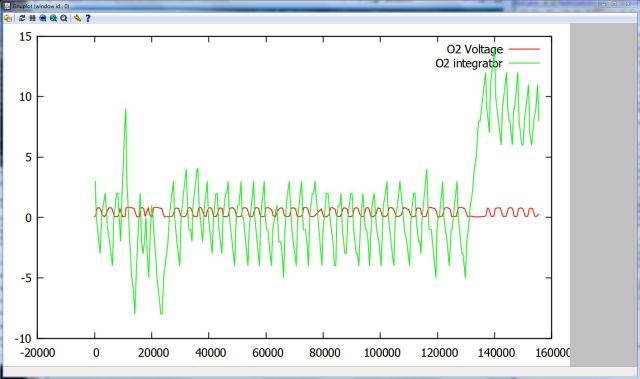This screenshot has width=640, height=379.
Task: Click the red O2 Voltage legend line sample
Action: point(524,49)
